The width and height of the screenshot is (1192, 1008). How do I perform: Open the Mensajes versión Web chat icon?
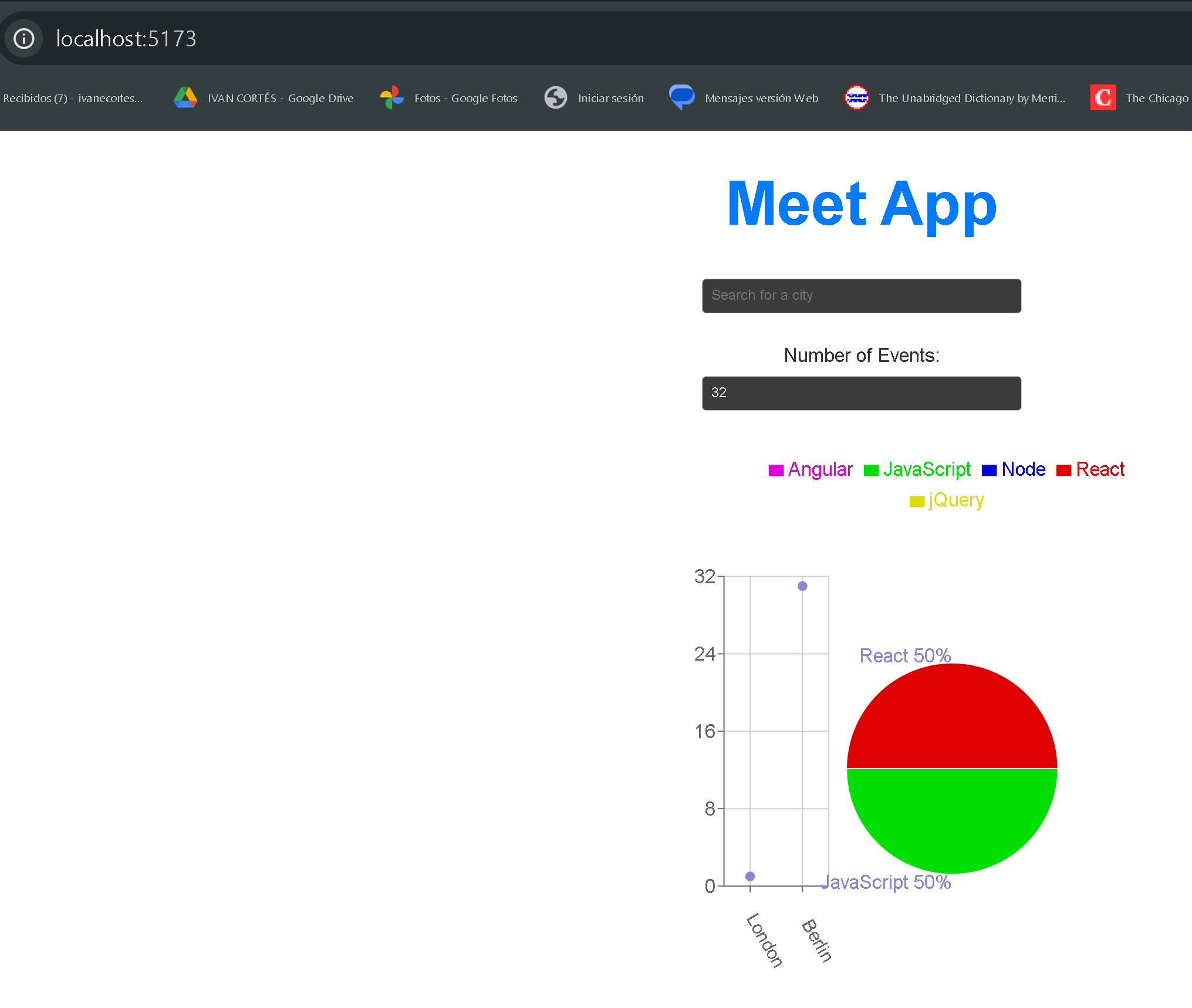point(681,98)
